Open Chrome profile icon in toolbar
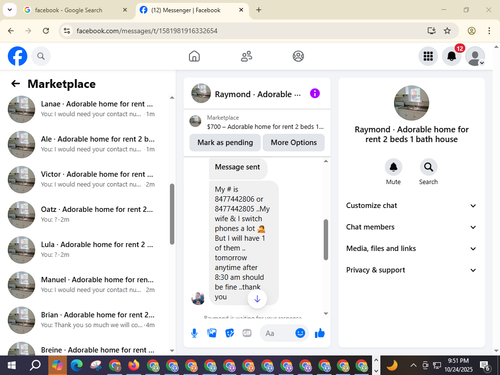The height and width of the screenshot is (375, 500). pos(471,31)
